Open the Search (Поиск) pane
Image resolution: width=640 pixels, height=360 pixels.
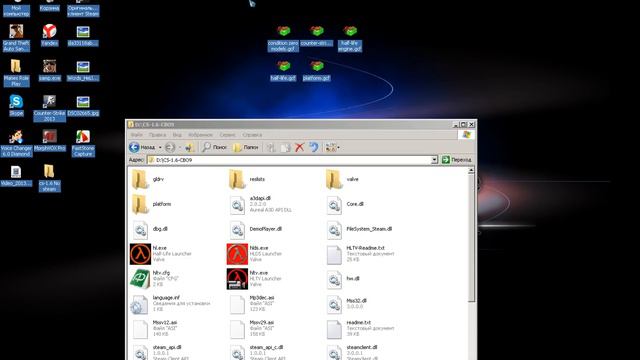[x=215, y=147]
